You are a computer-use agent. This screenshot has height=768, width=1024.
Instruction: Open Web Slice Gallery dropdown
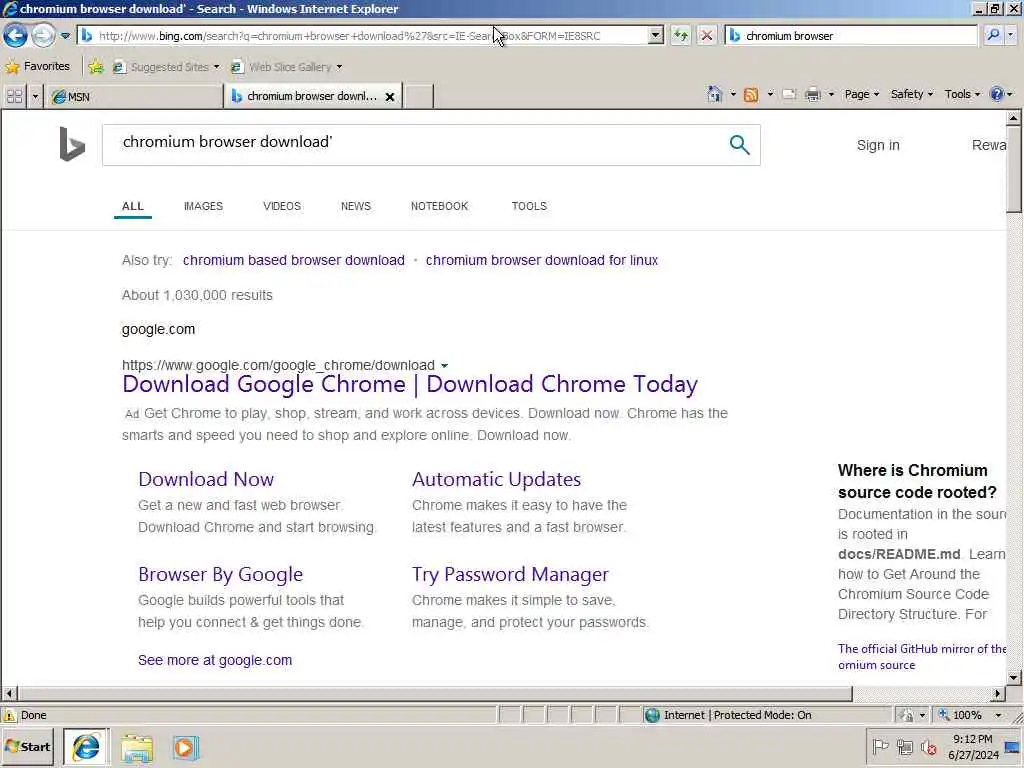coord(286,67)
